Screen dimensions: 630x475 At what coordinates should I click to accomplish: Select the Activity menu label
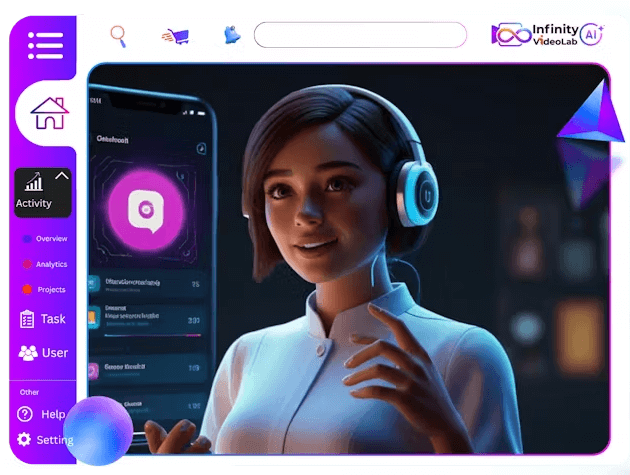34,203
